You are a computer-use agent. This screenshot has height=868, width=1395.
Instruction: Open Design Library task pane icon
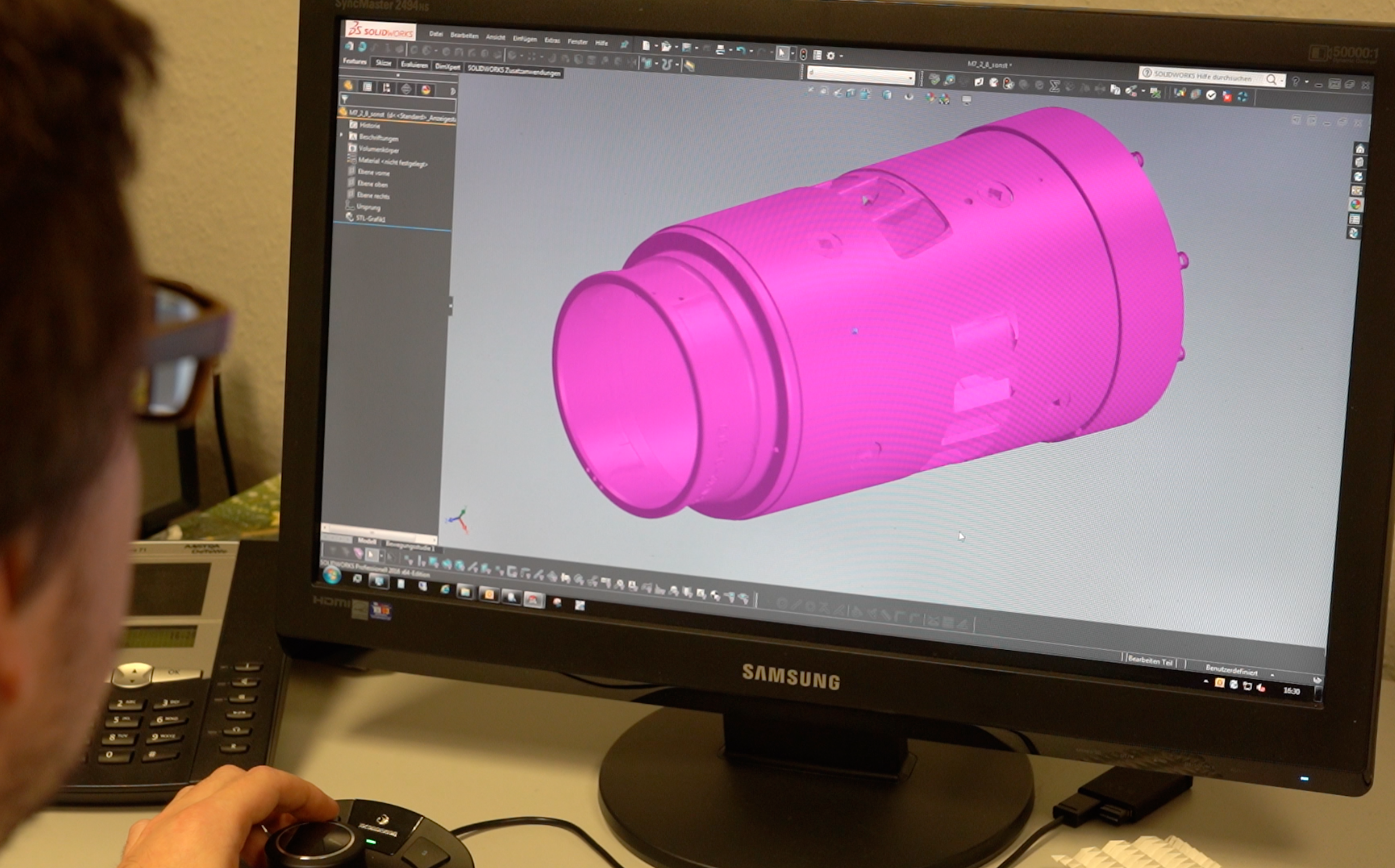coord(1359,163)
